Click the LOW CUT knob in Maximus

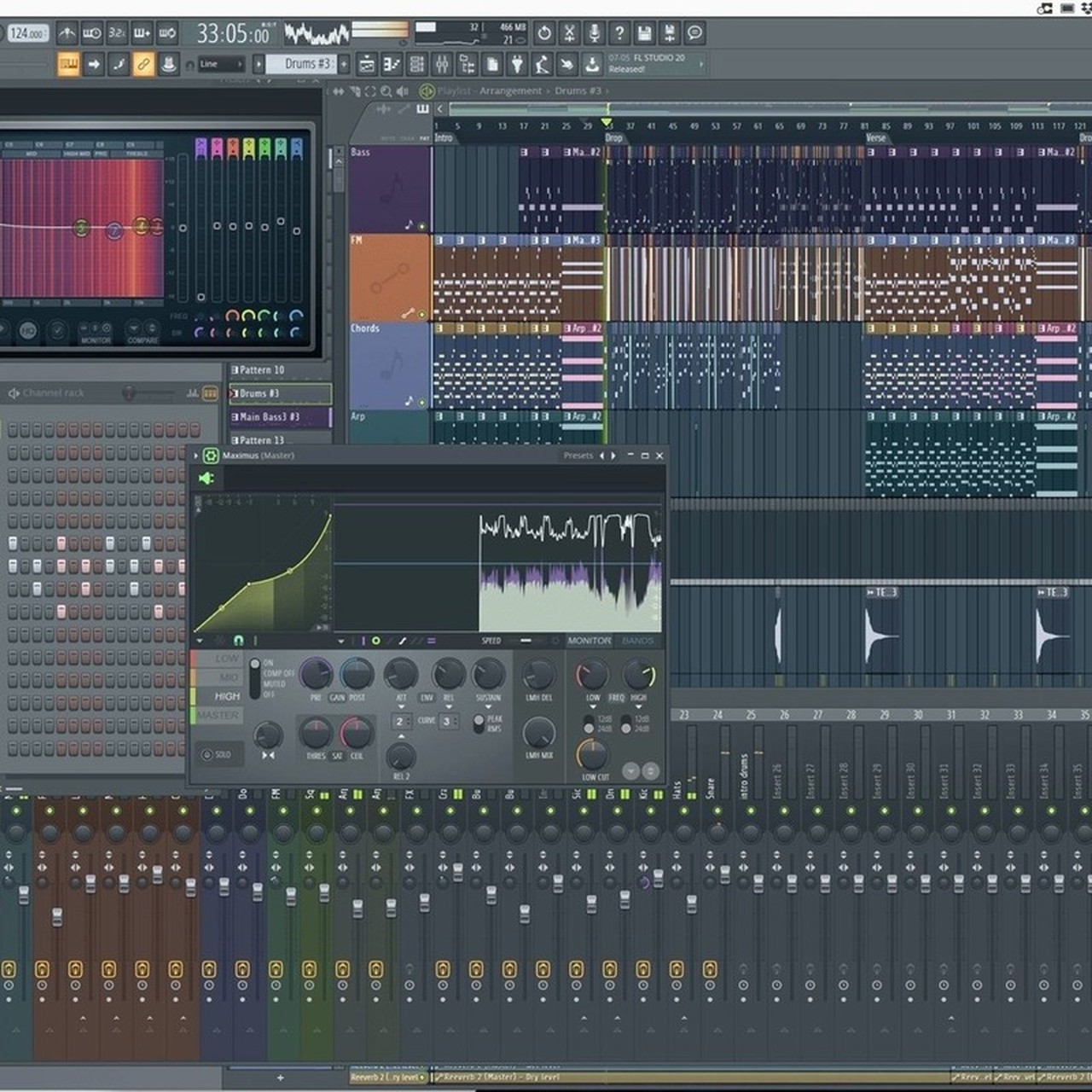coord(591,754)
